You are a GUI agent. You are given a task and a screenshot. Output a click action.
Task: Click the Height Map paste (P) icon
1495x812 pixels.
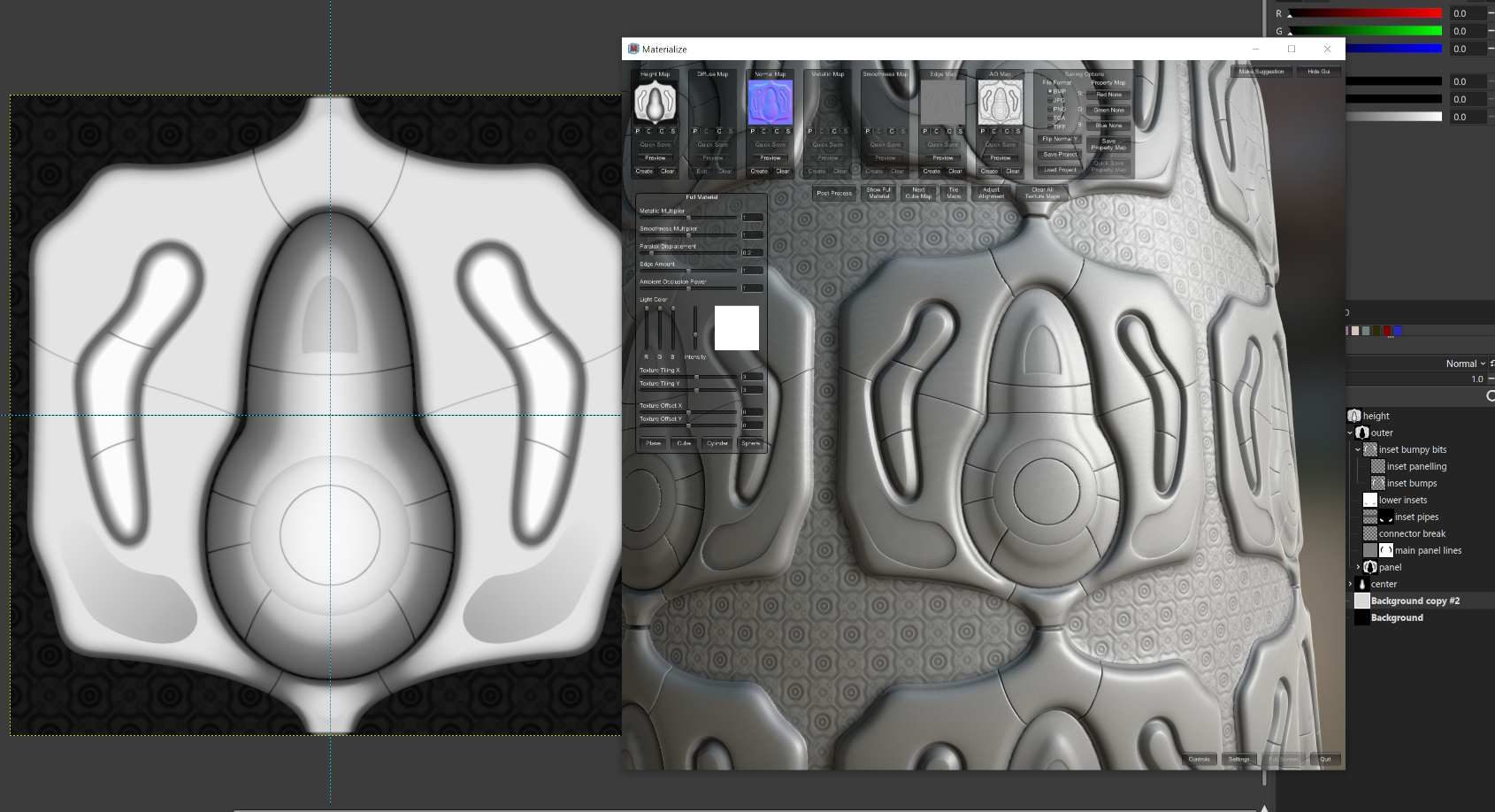(x=638, y=131)
